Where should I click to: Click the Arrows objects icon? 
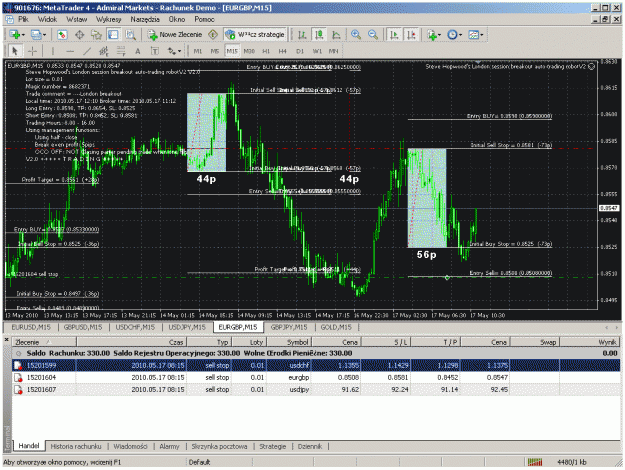click(171, 51)
